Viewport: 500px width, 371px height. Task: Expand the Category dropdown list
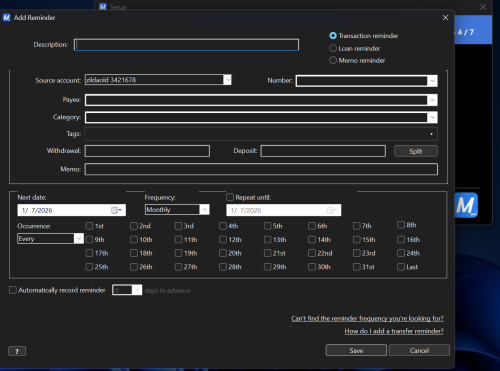[x=432, y=117]
